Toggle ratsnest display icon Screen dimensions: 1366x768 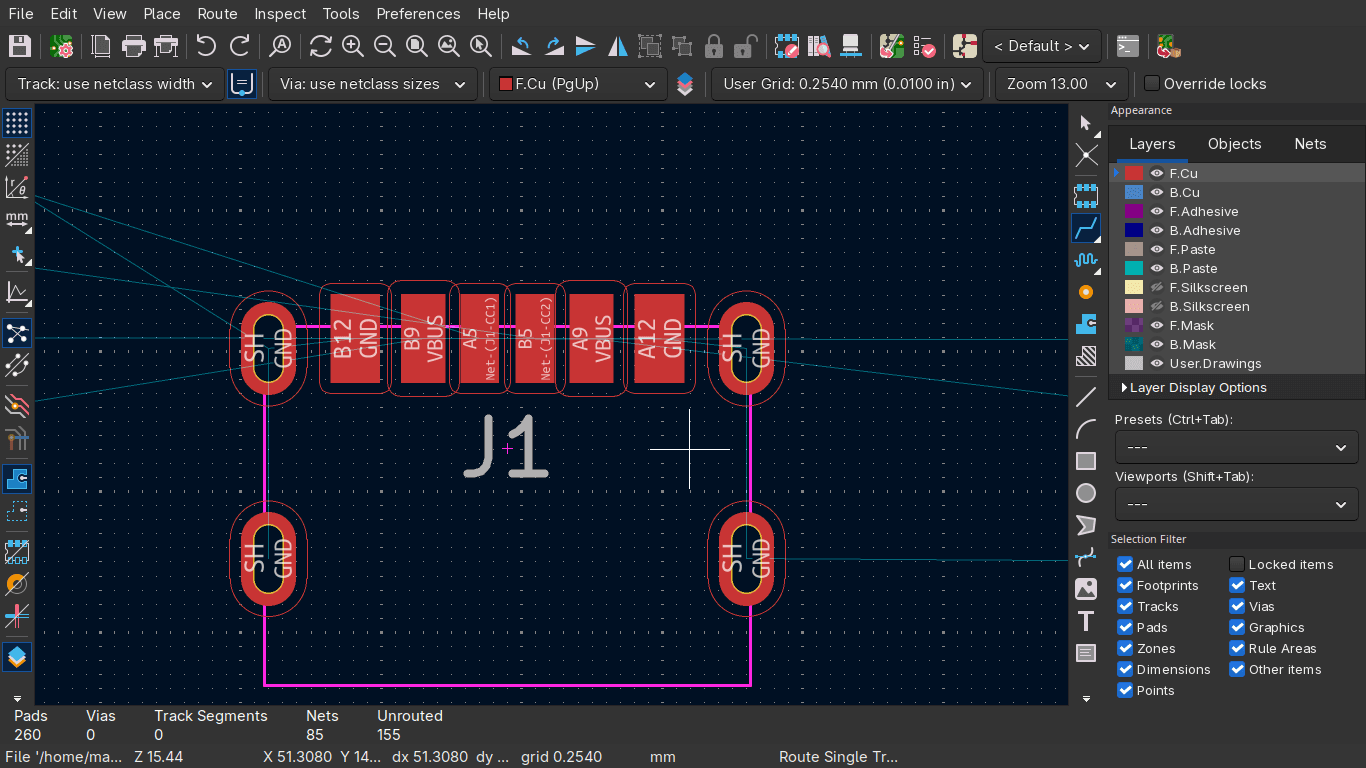tap(17, 333)
